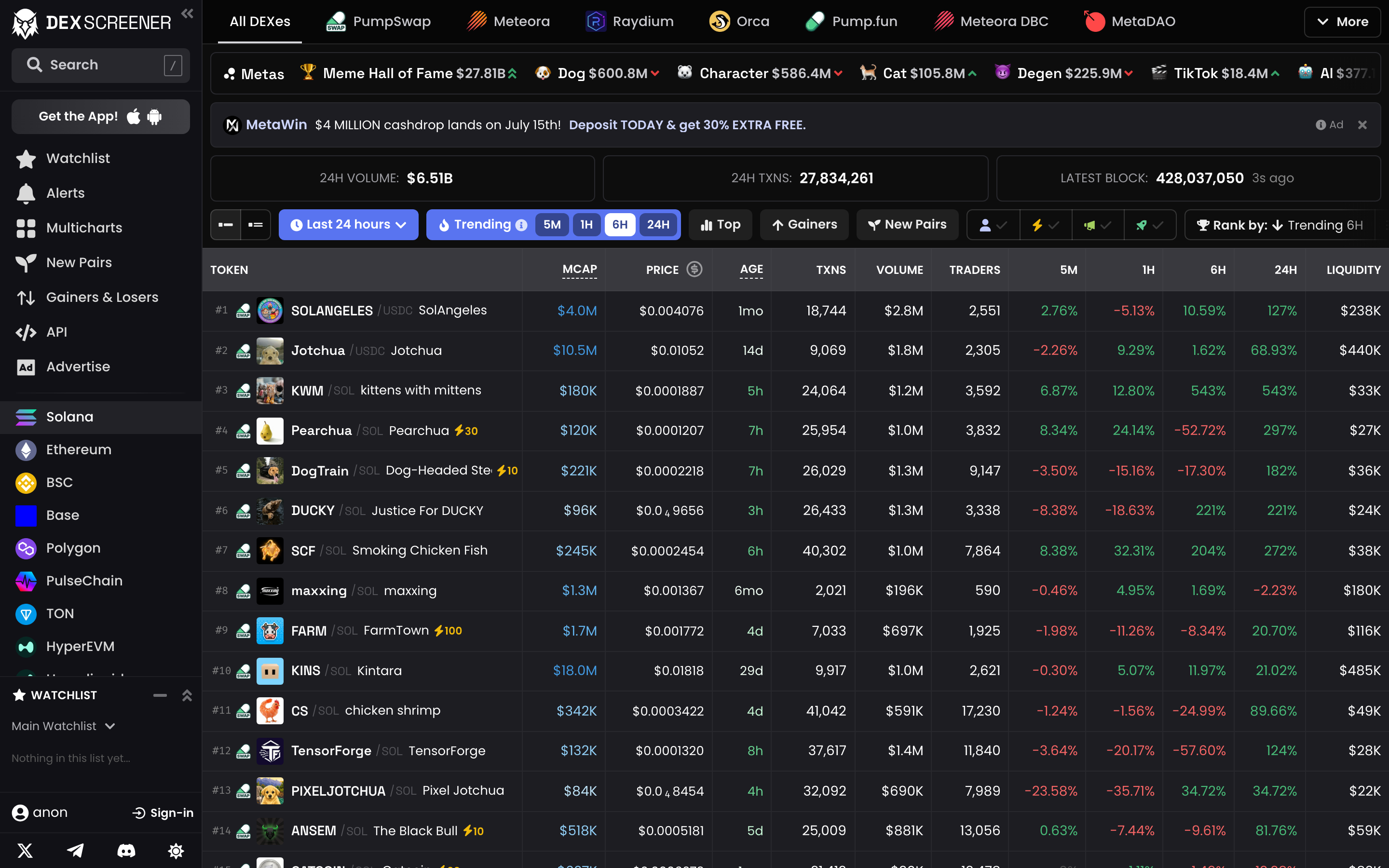Viewport: 1389px width, 868px height.
Task: Switch to the Orca tab
Action: click(739, 22)
